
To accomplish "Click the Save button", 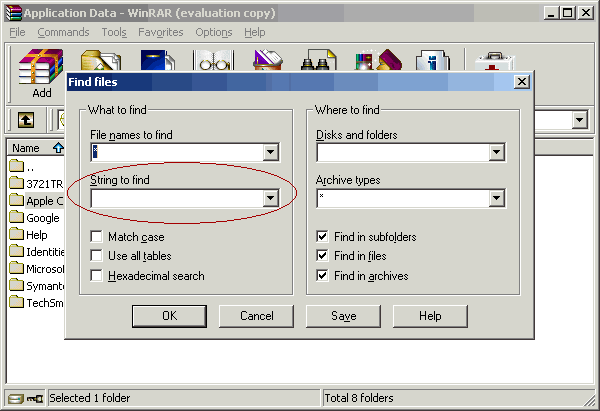I will coord(343,316).
